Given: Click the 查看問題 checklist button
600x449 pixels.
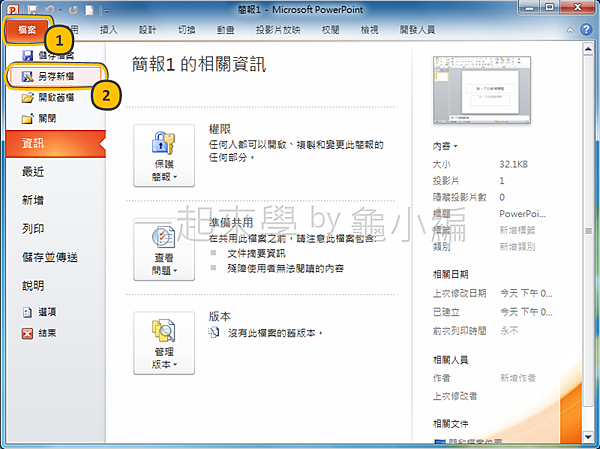Looking at the screenshot, I should click(164, 249).
